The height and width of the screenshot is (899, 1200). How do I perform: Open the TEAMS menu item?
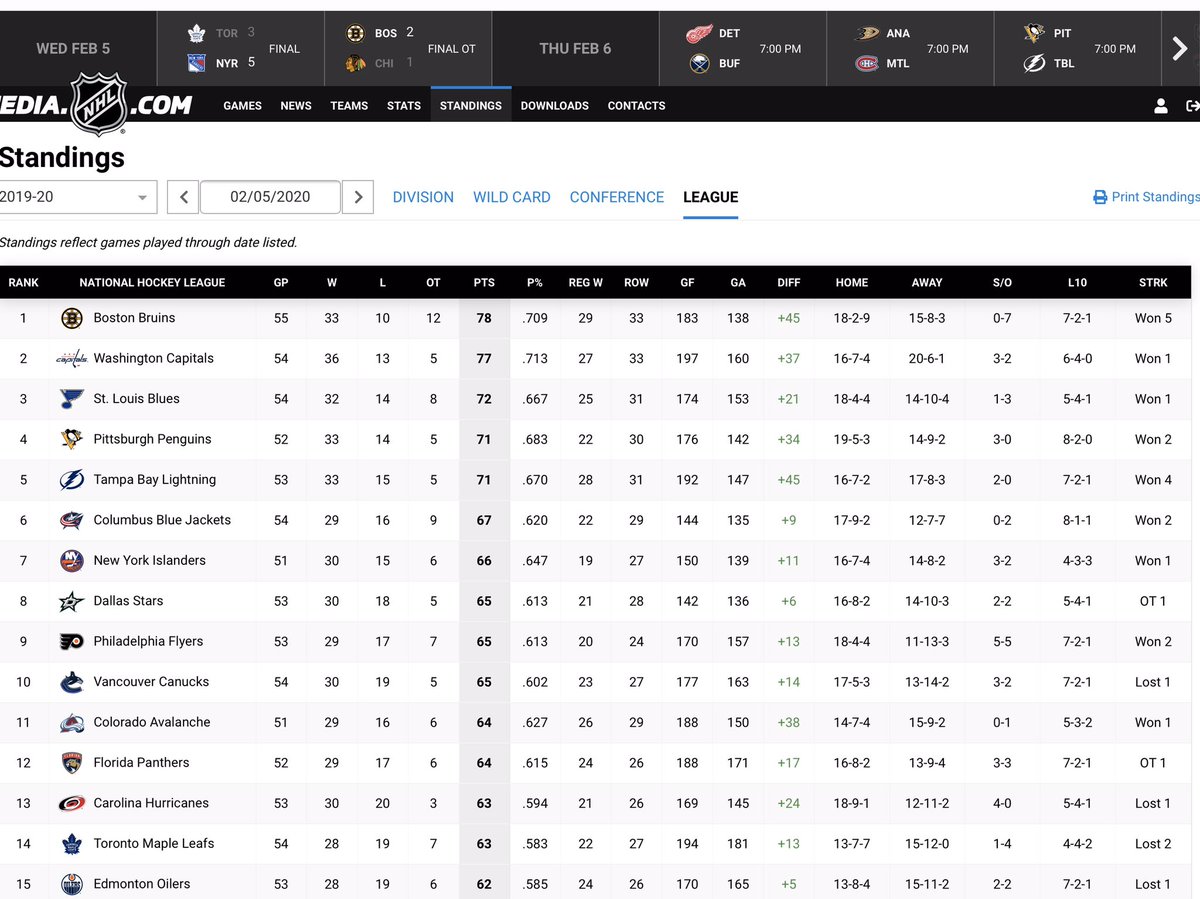pos(349,105)
